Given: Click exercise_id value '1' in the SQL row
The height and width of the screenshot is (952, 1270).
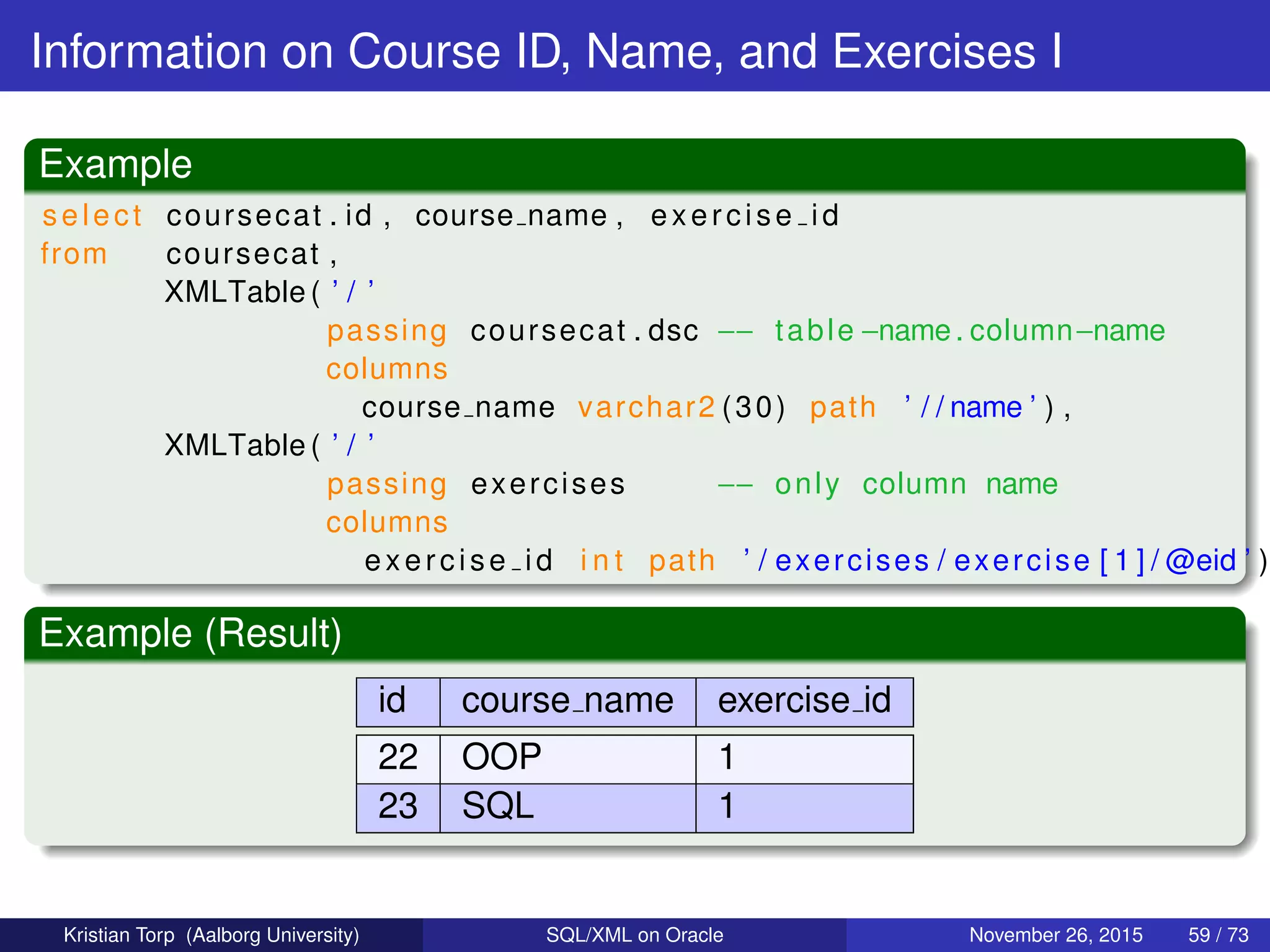Looking at the screenshot, I should 804,808.
